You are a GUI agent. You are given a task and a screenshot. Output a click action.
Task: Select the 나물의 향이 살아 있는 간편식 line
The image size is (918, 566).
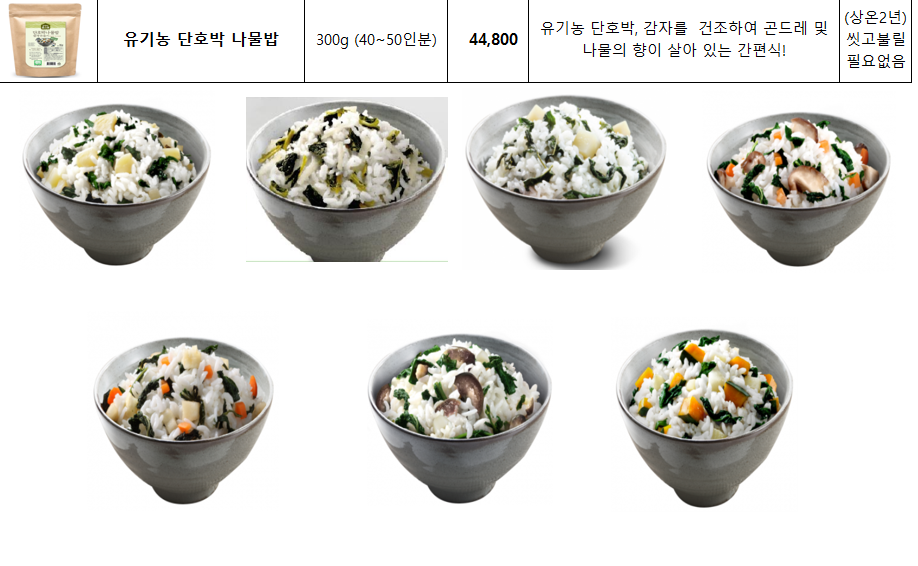coord(684,50)
